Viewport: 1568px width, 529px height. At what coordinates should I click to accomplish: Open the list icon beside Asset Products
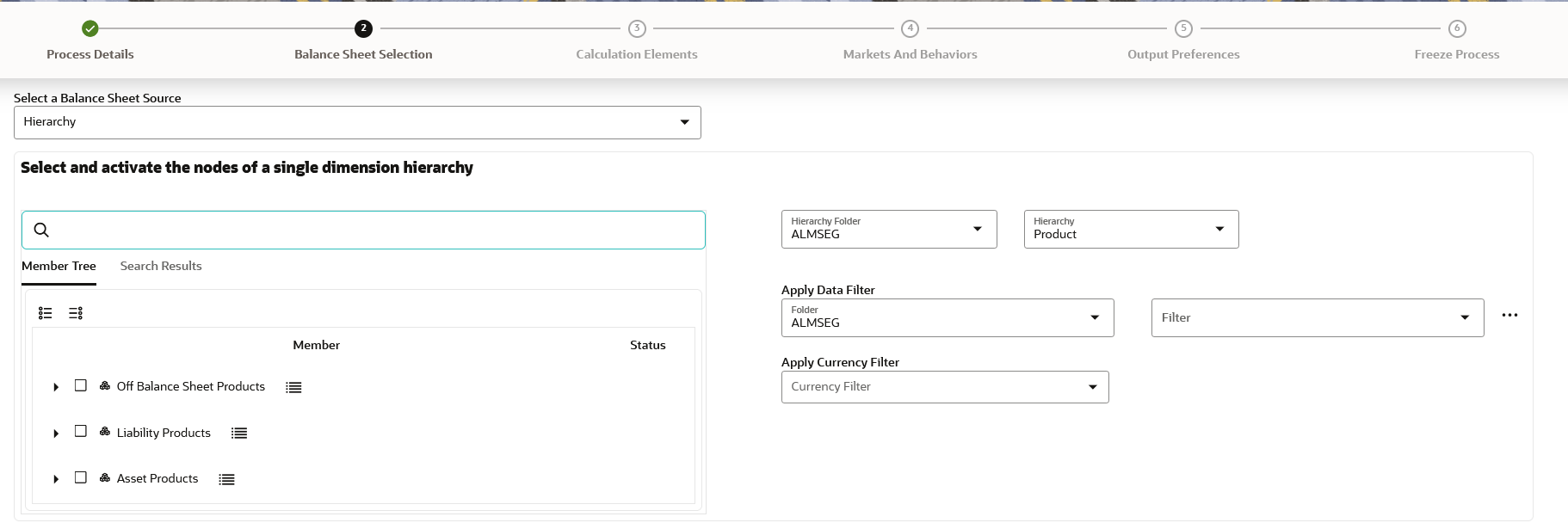coord(226,480)
